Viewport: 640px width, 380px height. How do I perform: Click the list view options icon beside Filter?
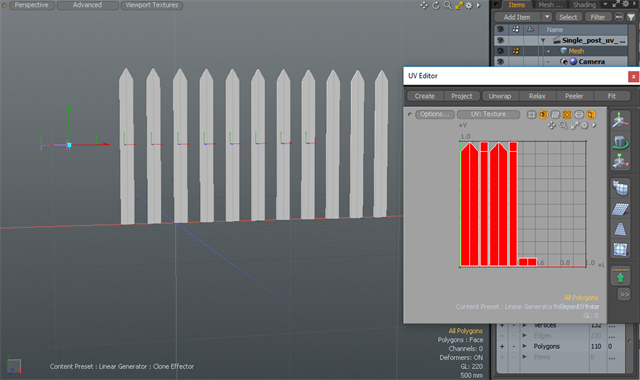coord(619,17)
